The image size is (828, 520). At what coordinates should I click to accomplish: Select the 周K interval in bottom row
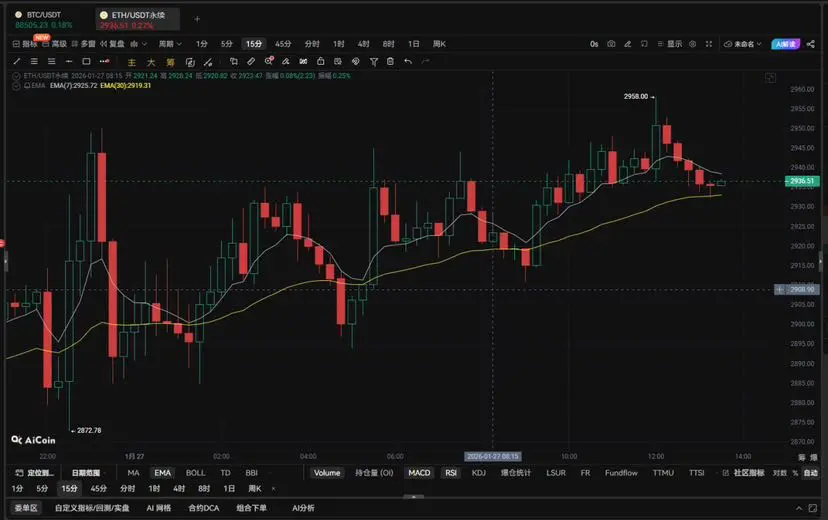click(x=255, y=489)
